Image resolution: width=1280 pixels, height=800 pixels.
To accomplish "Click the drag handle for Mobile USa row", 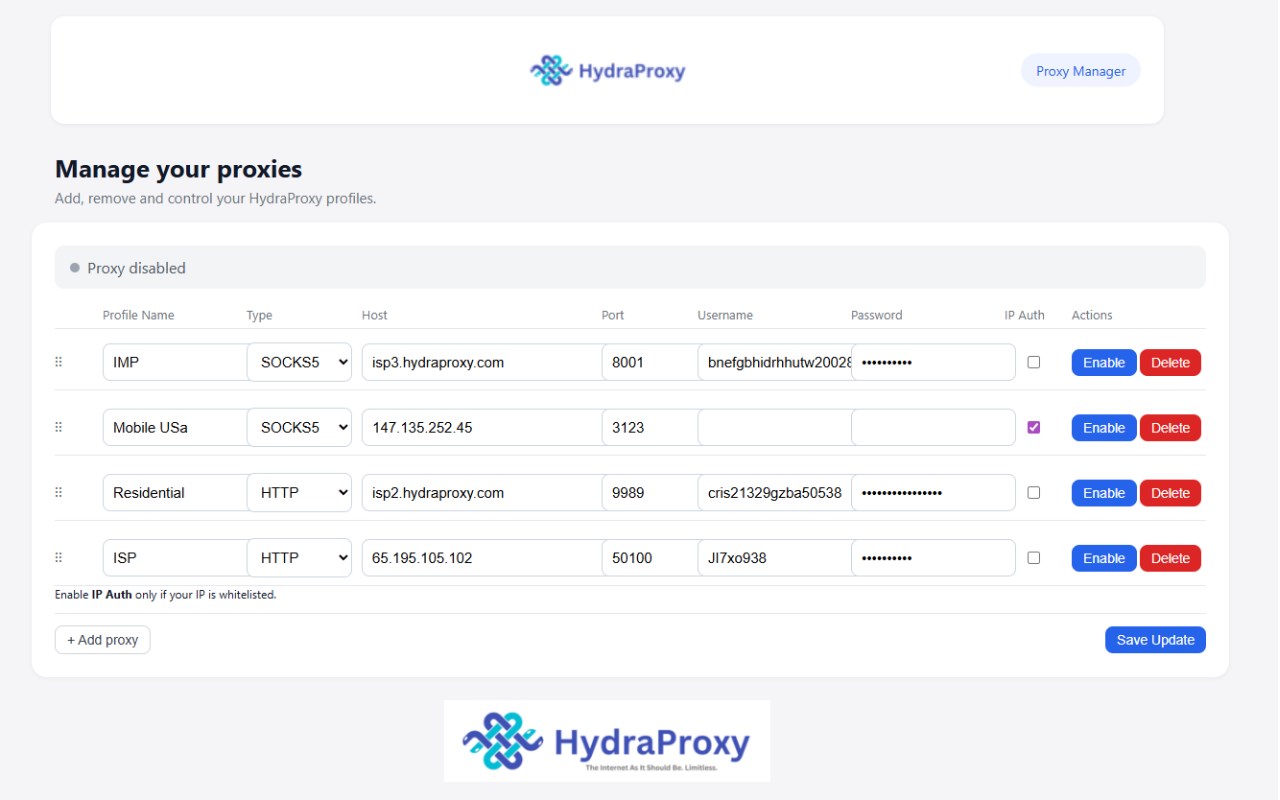I will (58, 427).
